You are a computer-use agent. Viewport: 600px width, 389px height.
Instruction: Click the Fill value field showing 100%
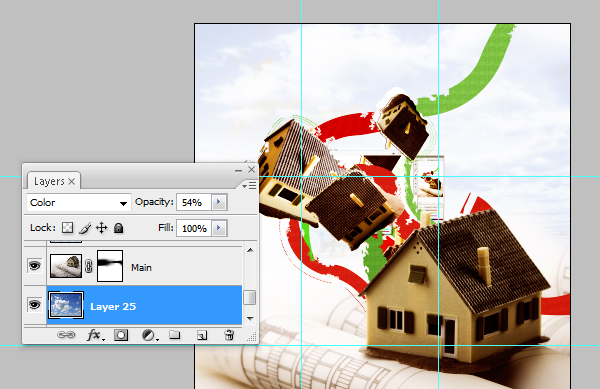point(194,228)
